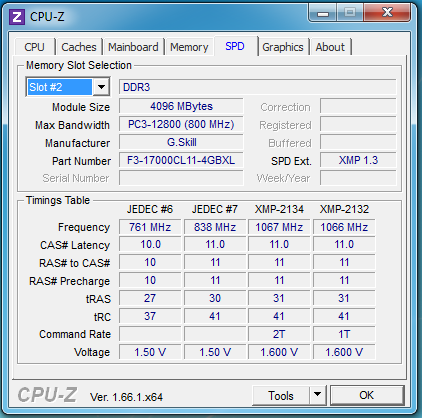Screen dimensions: 422x418
Task: Click the Tools button
Action: click(281, 396)
